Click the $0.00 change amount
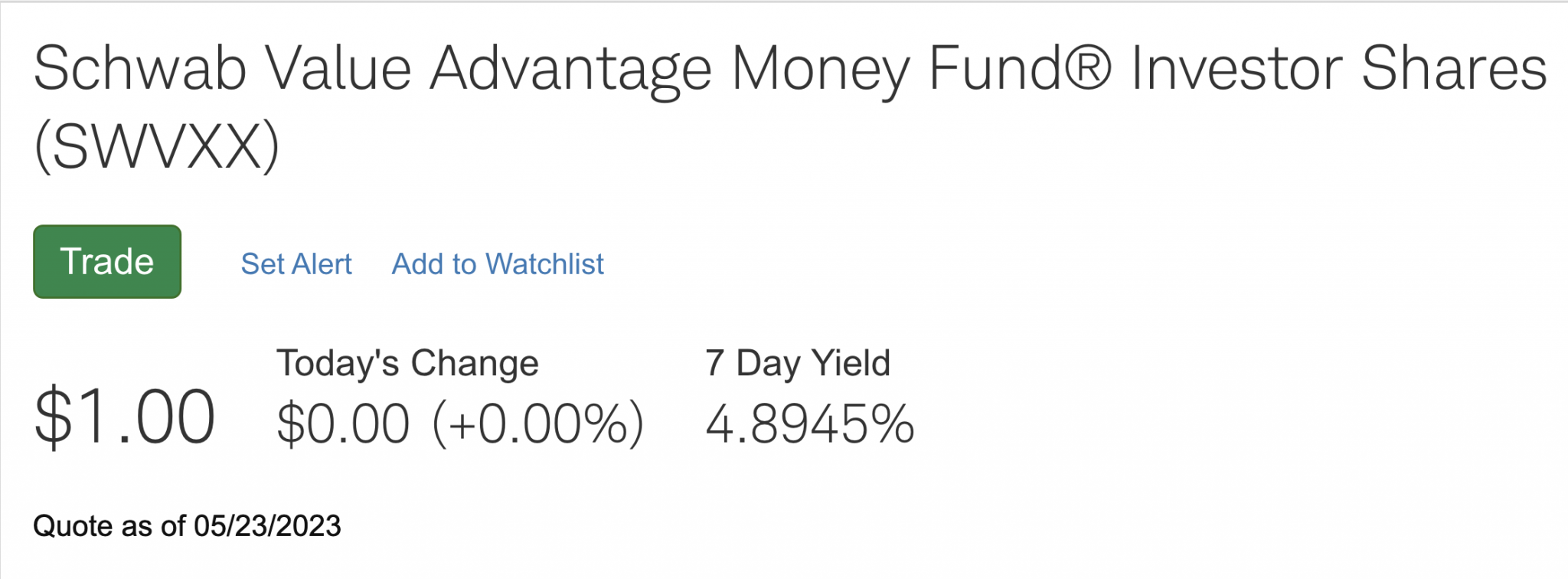 pos(343,424)
